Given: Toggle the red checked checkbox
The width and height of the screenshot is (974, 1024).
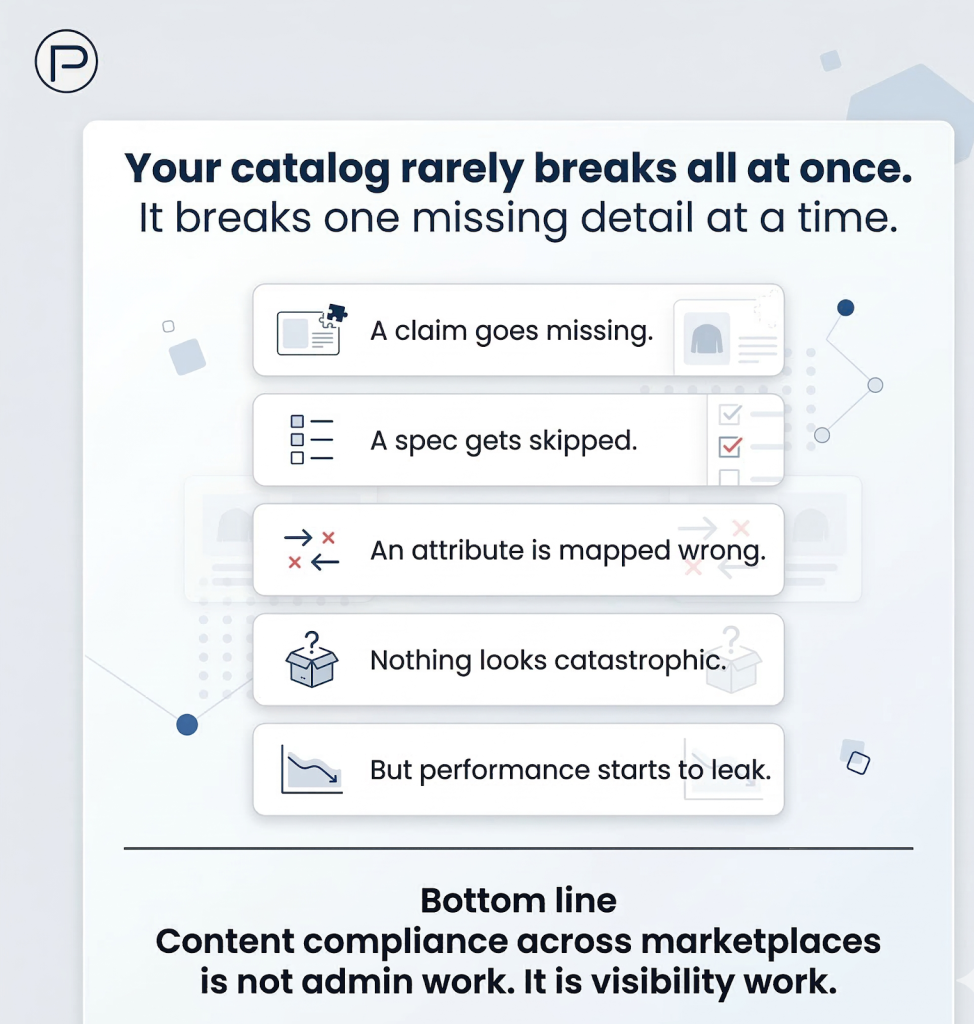Looking at the screenshot, I should tap(730, 445).
